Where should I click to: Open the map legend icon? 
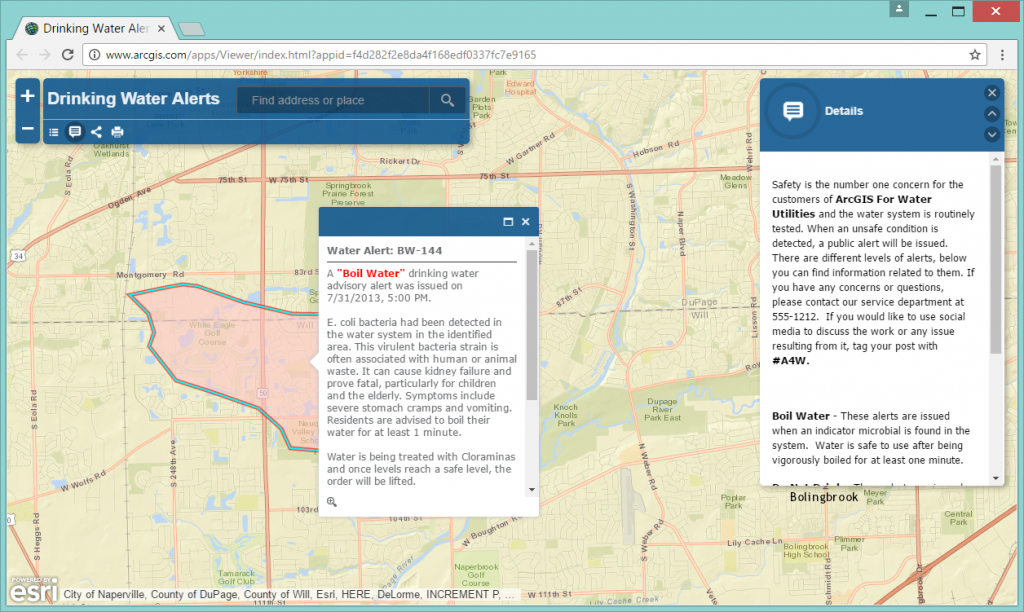coord(53,131)
